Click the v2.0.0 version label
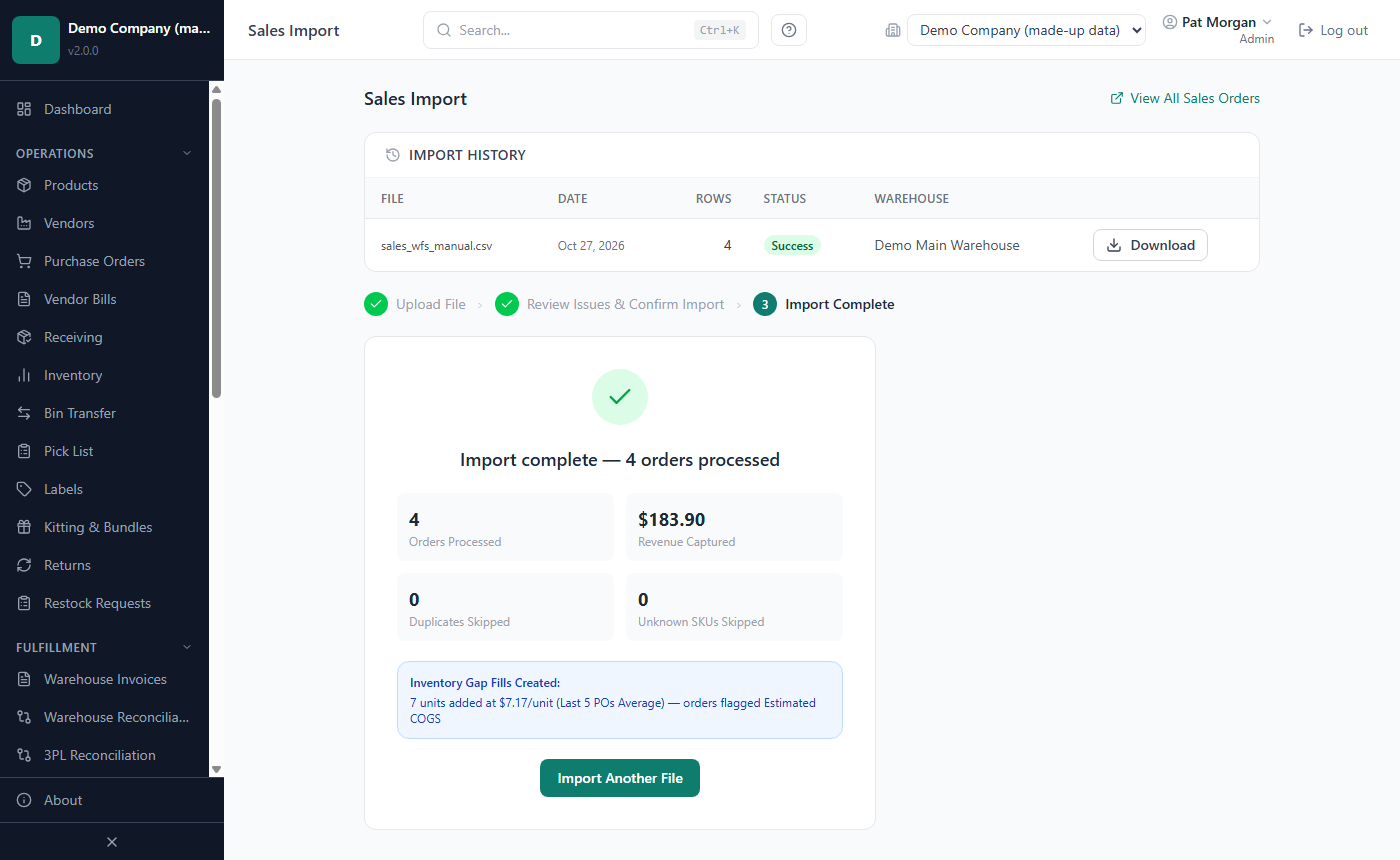The height and width of the screenshot is (860, 1400). [x=83, y=51]
